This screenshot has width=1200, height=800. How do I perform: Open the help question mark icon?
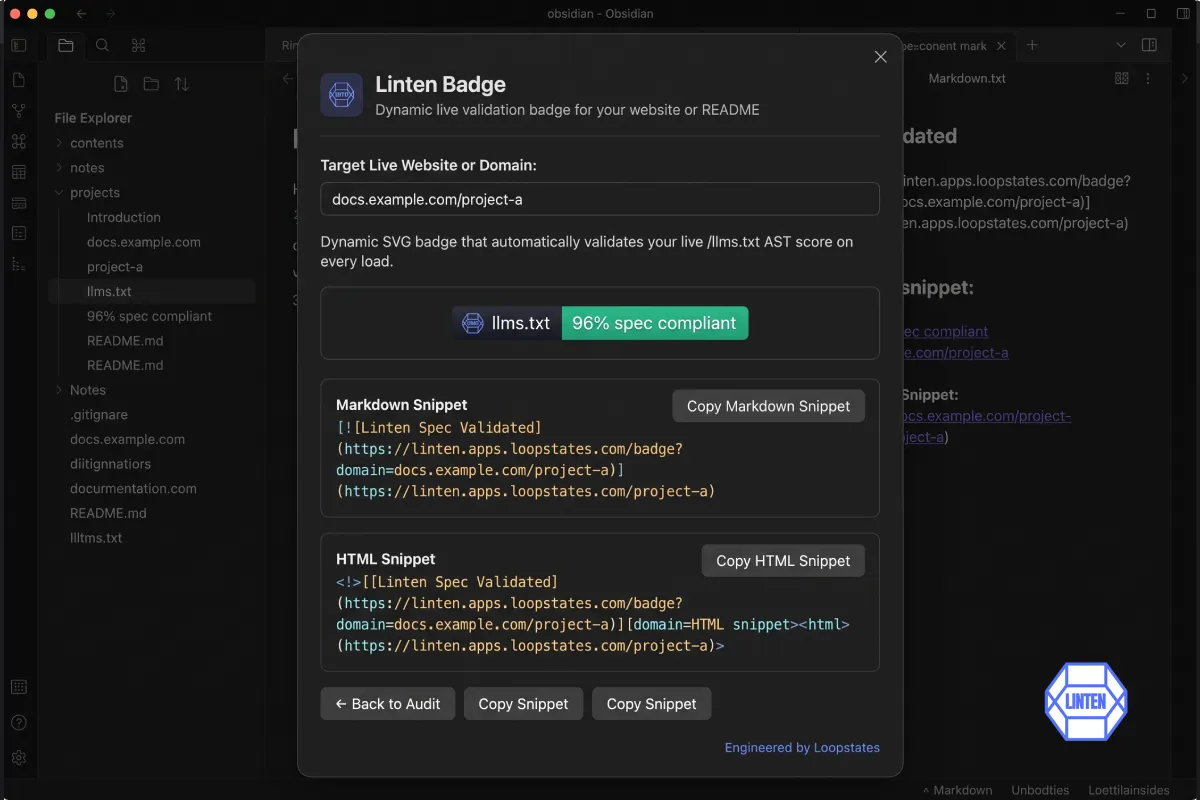tap(19, 723)
